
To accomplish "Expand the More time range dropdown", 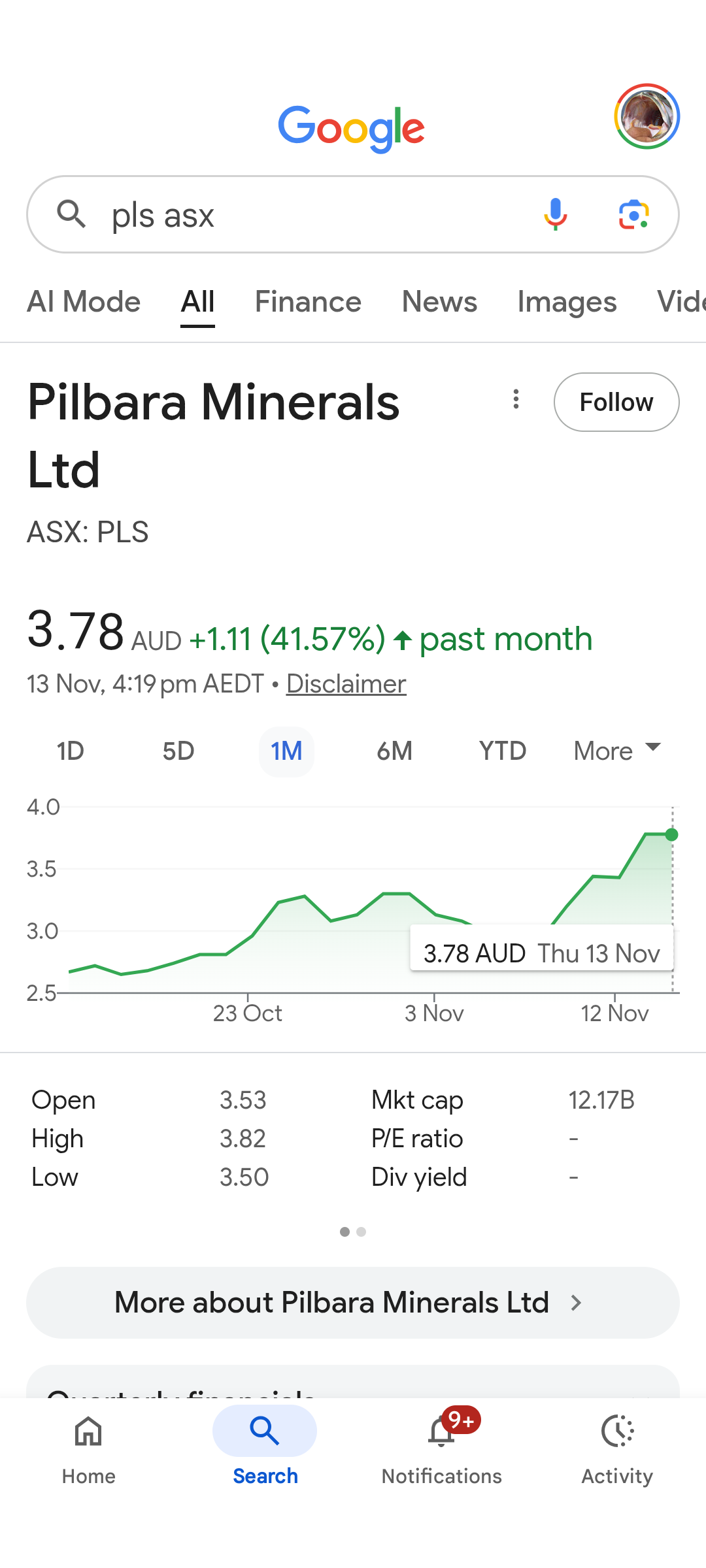I will pyautogui.click(x=616, y=751).
